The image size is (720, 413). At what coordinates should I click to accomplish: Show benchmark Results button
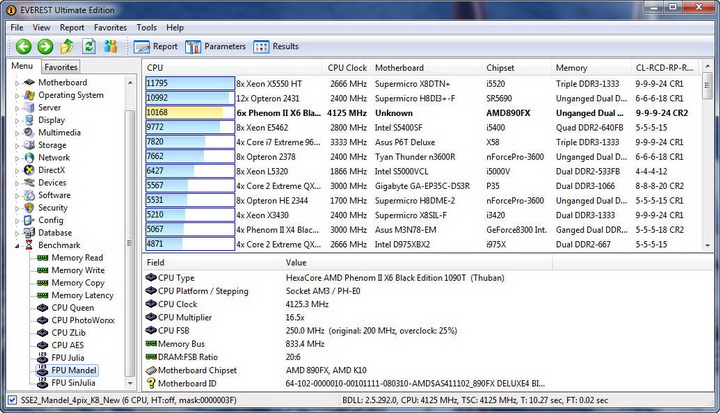pyautogui.click(x=276, y=46)
